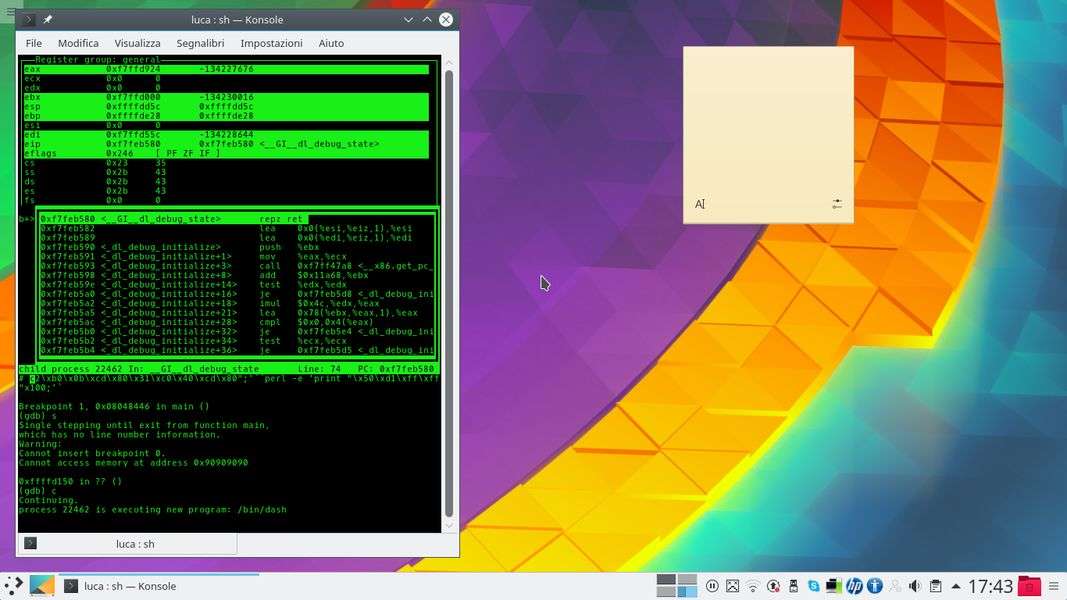Viewport: 1067px width, 600px height.
Task: Select the Konsole task in the taskbar
Action: click(x=130, y=586)
